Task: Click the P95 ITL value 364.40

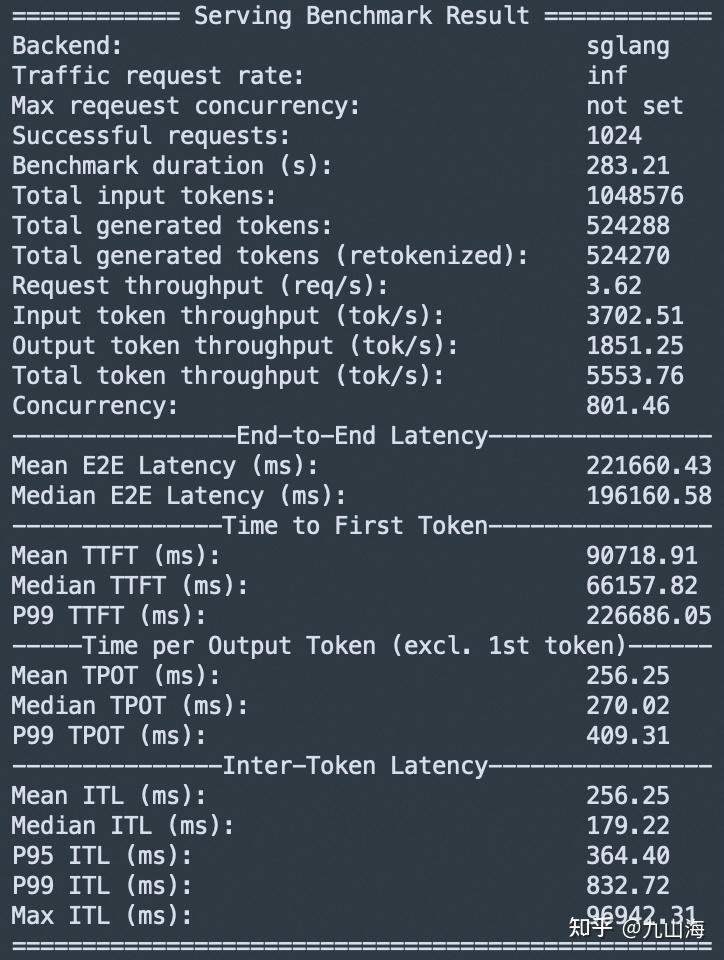Action: pos(628,856)
